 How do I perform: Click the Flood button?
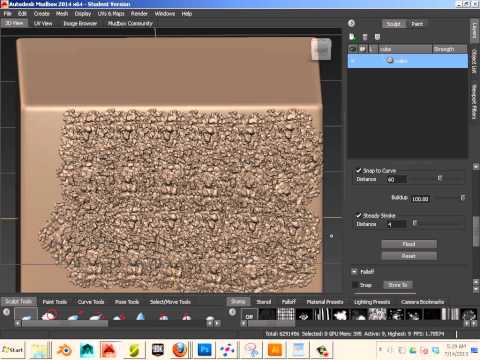[x=409, y=244]
